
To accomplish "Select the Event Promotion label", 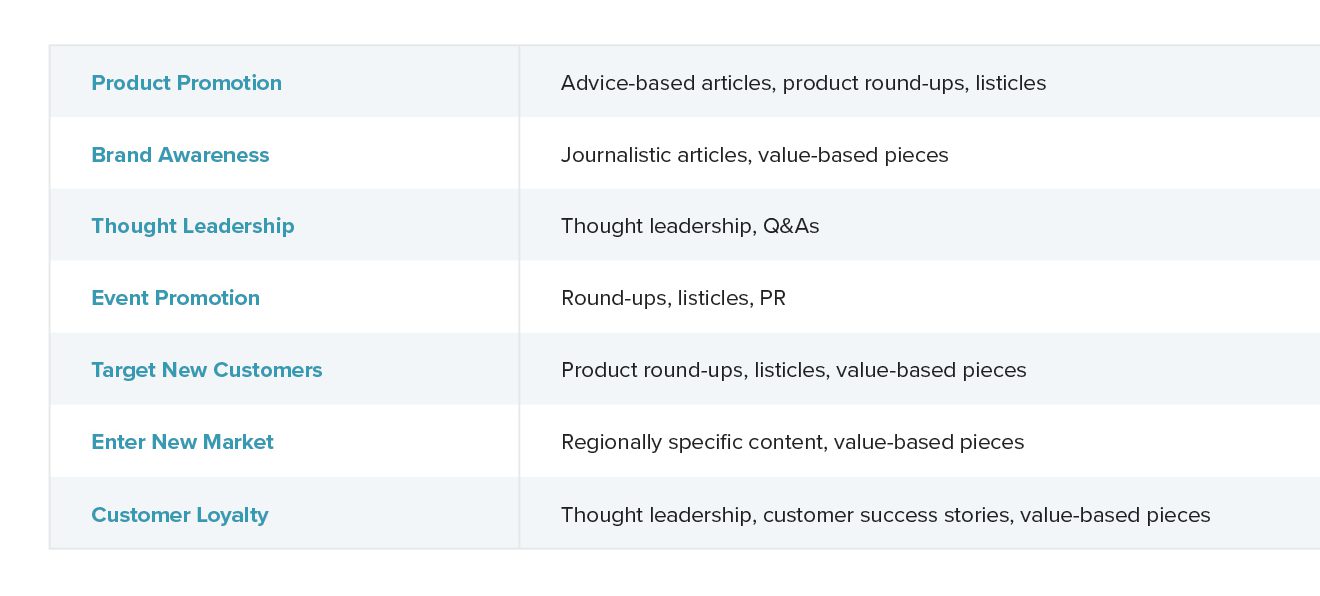I will pos(175,298).
